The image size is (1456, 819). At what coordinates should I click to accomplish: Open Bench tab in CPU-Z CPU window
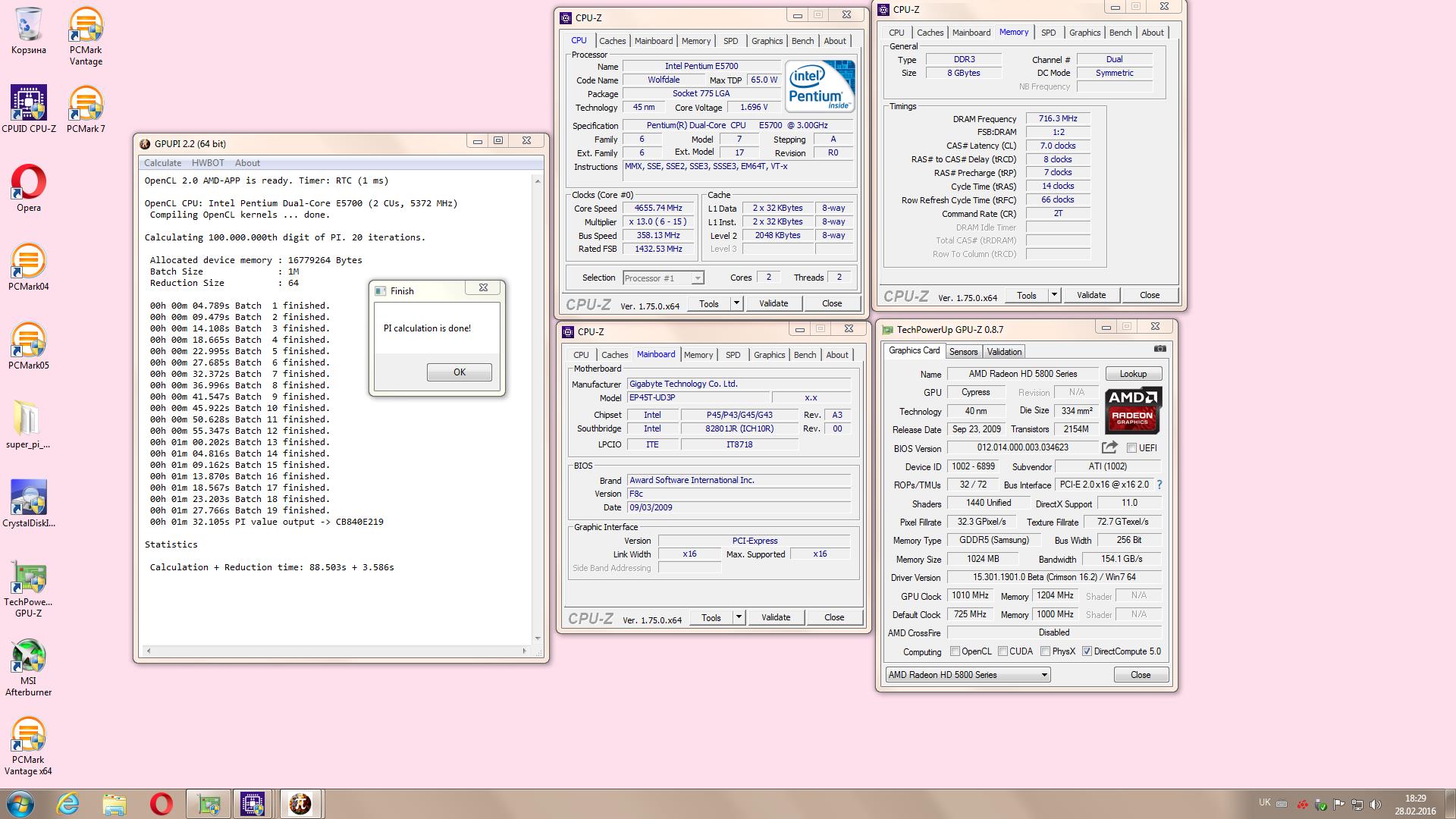802,41
